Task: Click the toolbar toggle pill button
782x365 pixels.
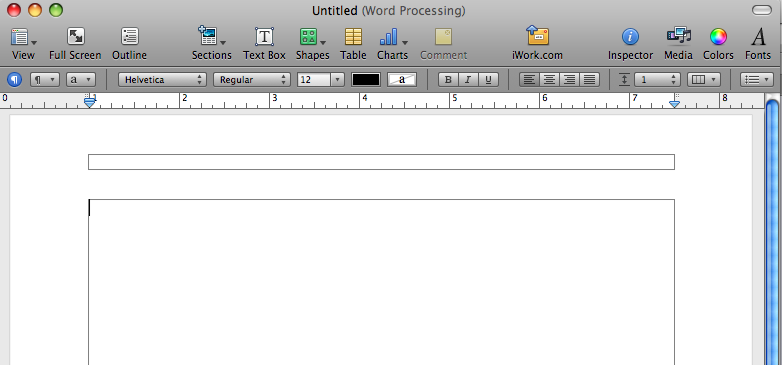Action: click(762, 10)
